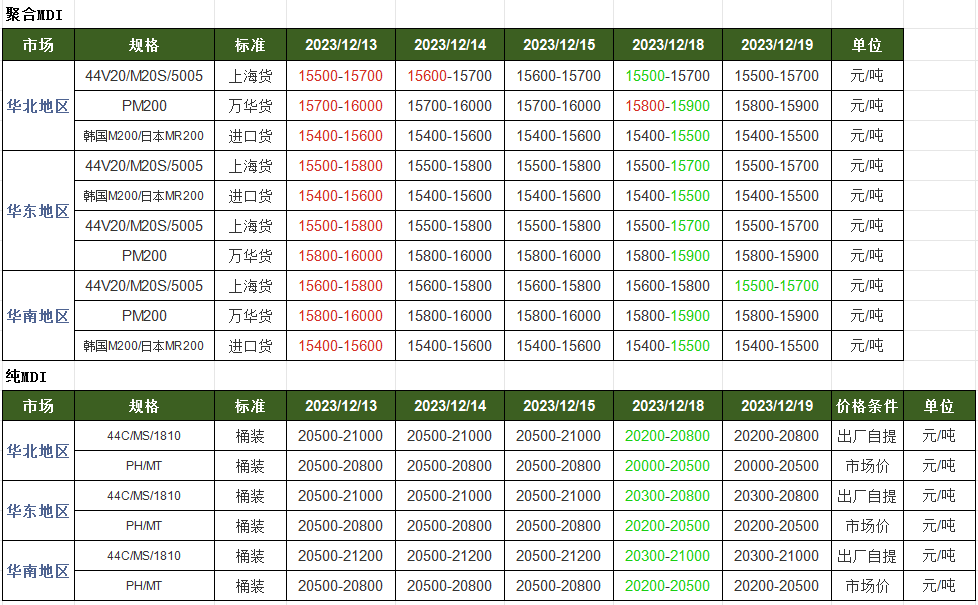The width and height of the screenshot is (978, 605).
Task: Select the "价格条件" column header
Action: pos(867,406)
